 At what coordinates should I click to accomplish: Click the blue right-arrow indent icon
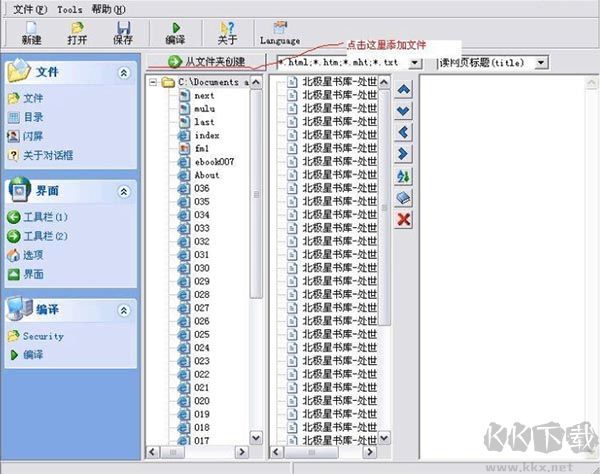coord(404,154)
